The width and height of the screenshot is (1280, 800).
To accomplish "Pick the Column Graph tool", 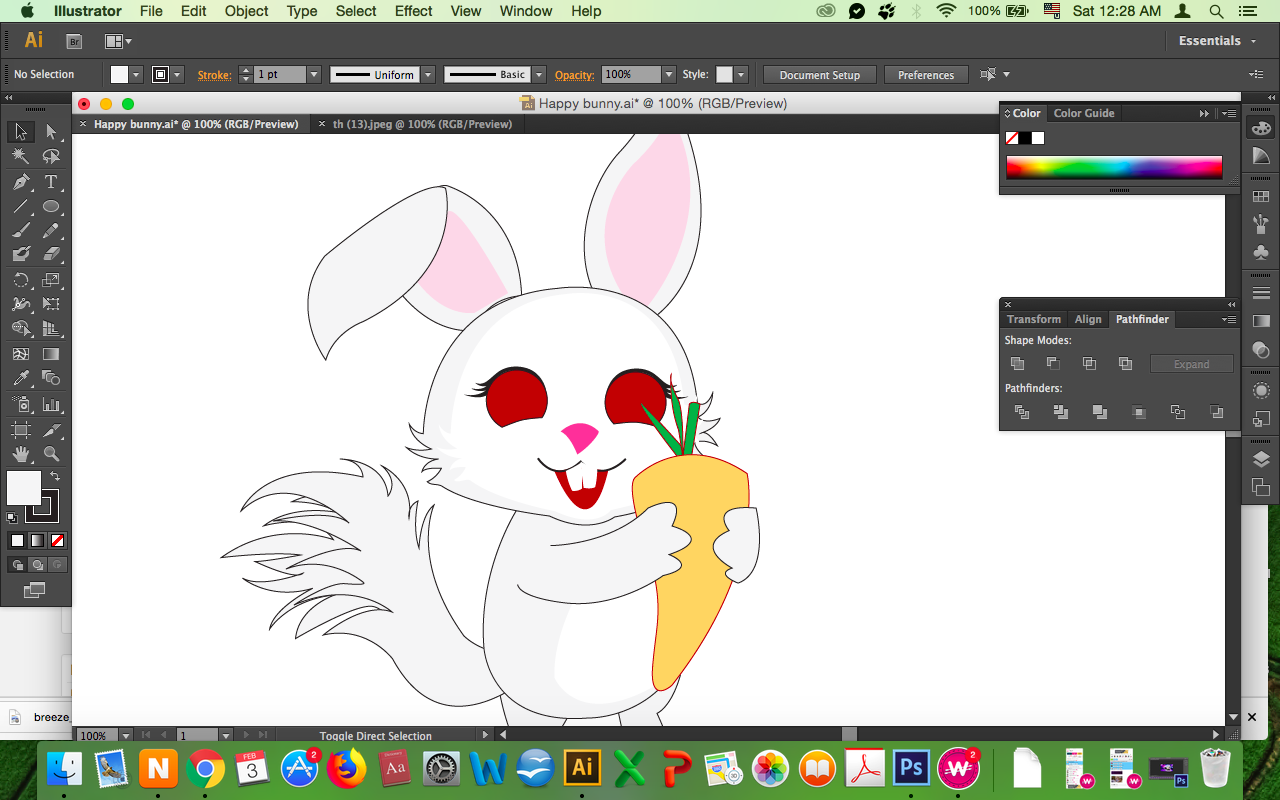I will tap(51, 404).
